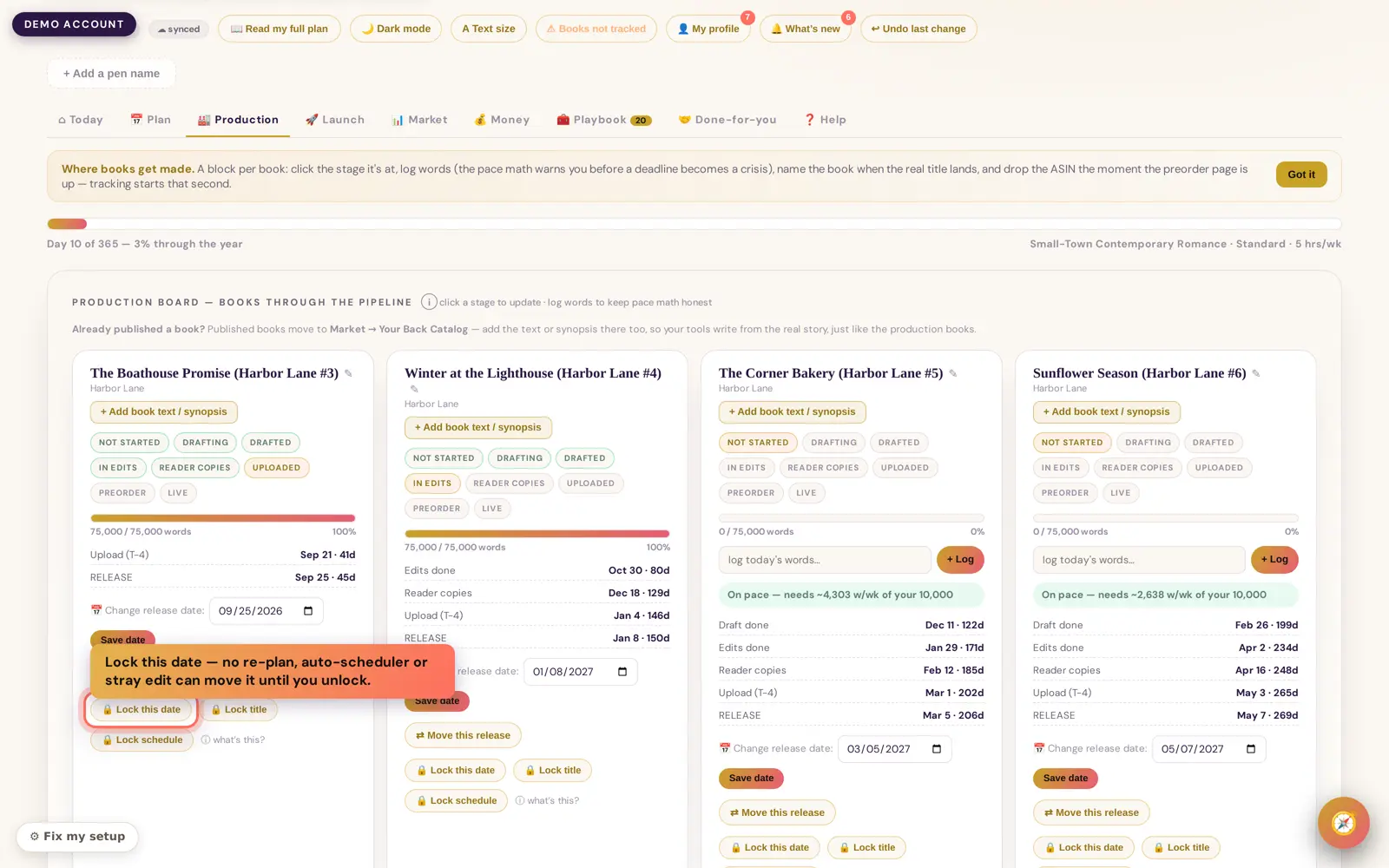Viewport: 1389px width, 868px height.
Task: Click the Sunflower Season release date field
Action: click(x=1208, y=749)
